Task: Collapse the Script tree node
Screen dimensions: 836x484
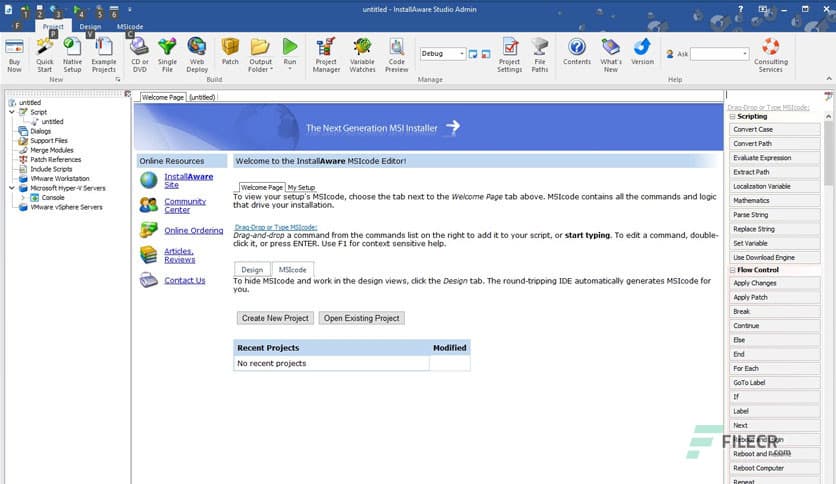Action: tap(12, 112)
